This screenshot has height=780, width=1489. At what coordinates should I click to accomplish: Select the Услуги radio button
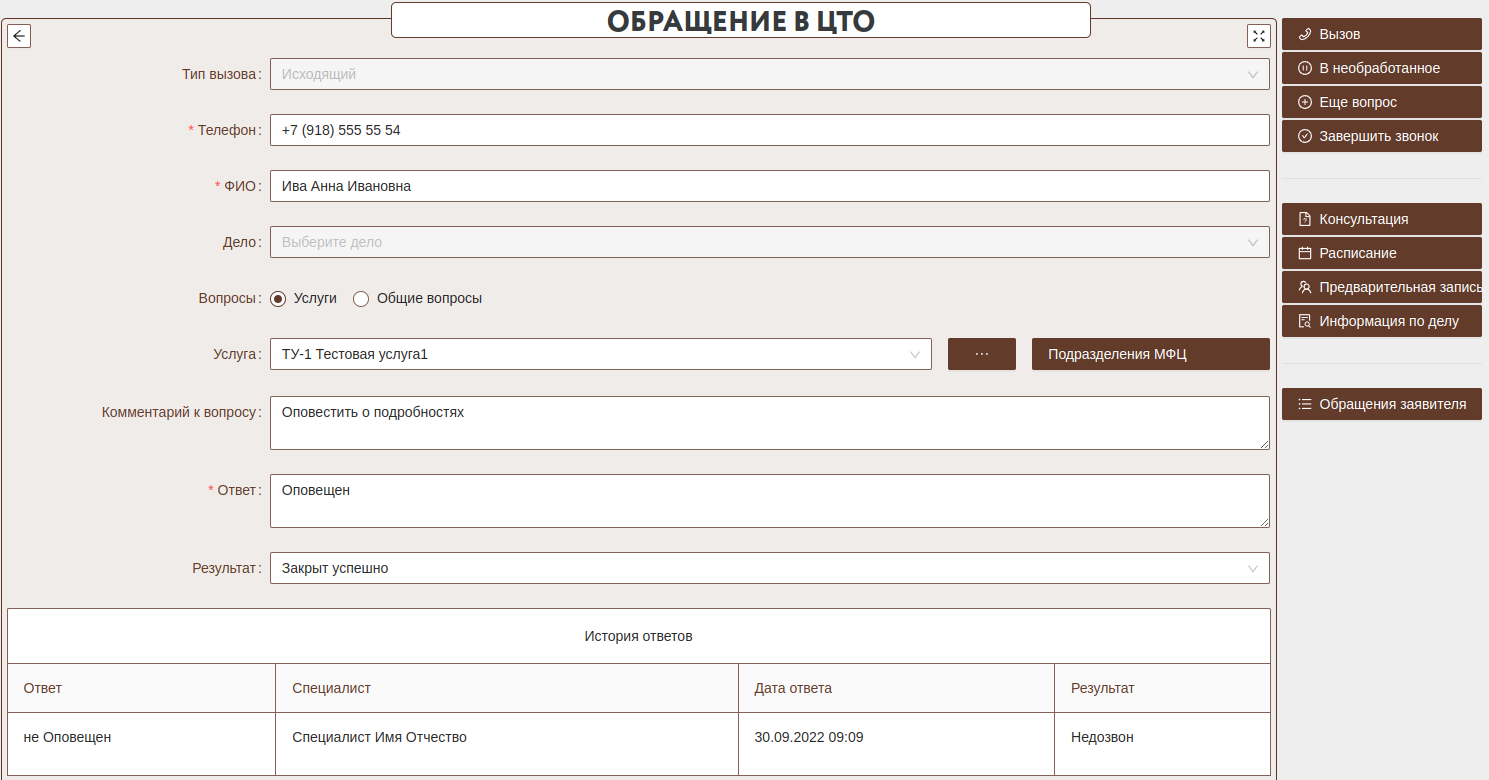[278, 298]
